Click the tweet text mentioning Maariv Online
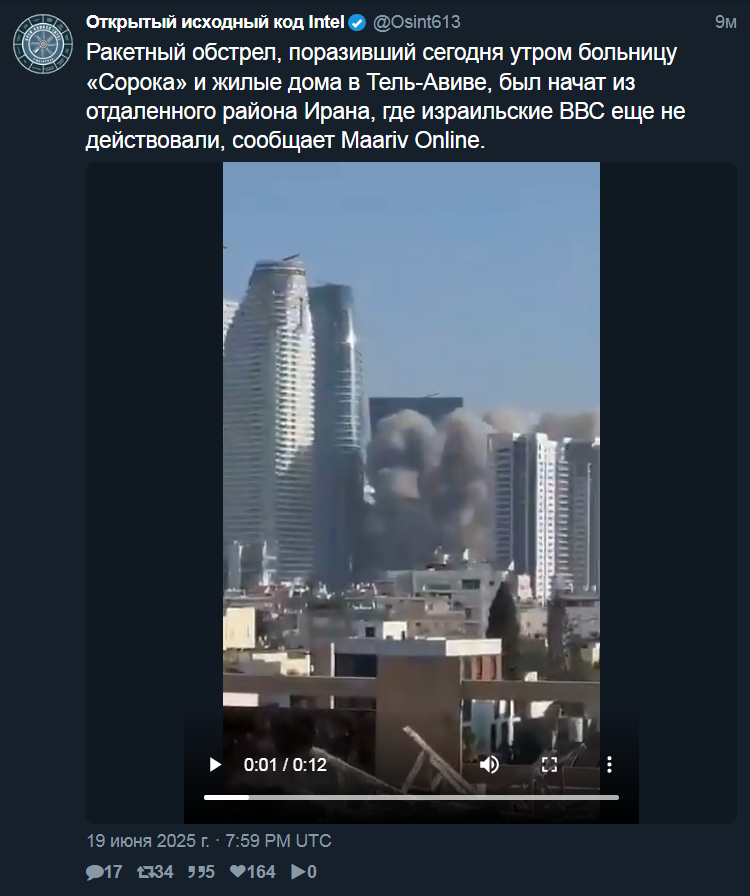750x896 pixels. (386, 96)
